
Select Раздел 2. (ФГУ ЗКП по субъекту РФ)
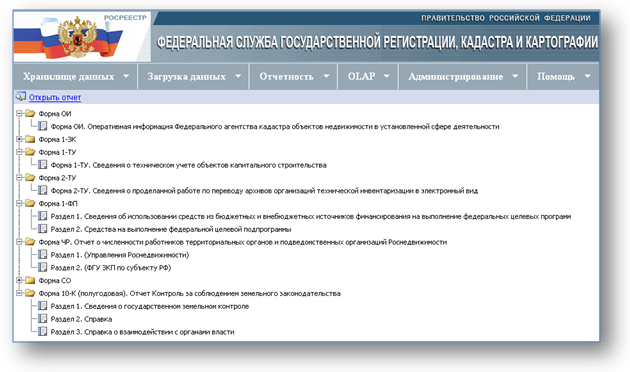point(111,268)
